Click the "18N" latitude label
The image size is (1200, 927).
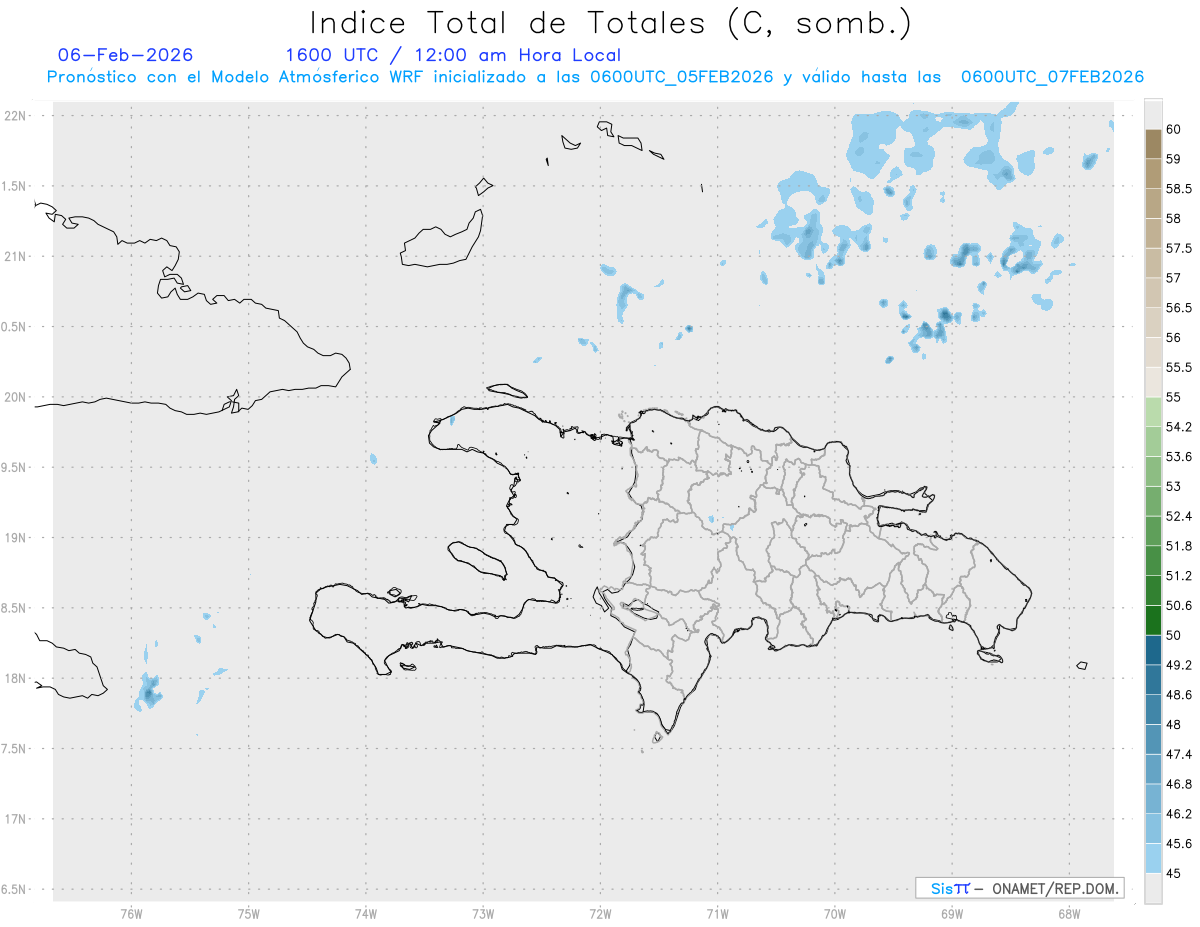(x=16, y=678)
